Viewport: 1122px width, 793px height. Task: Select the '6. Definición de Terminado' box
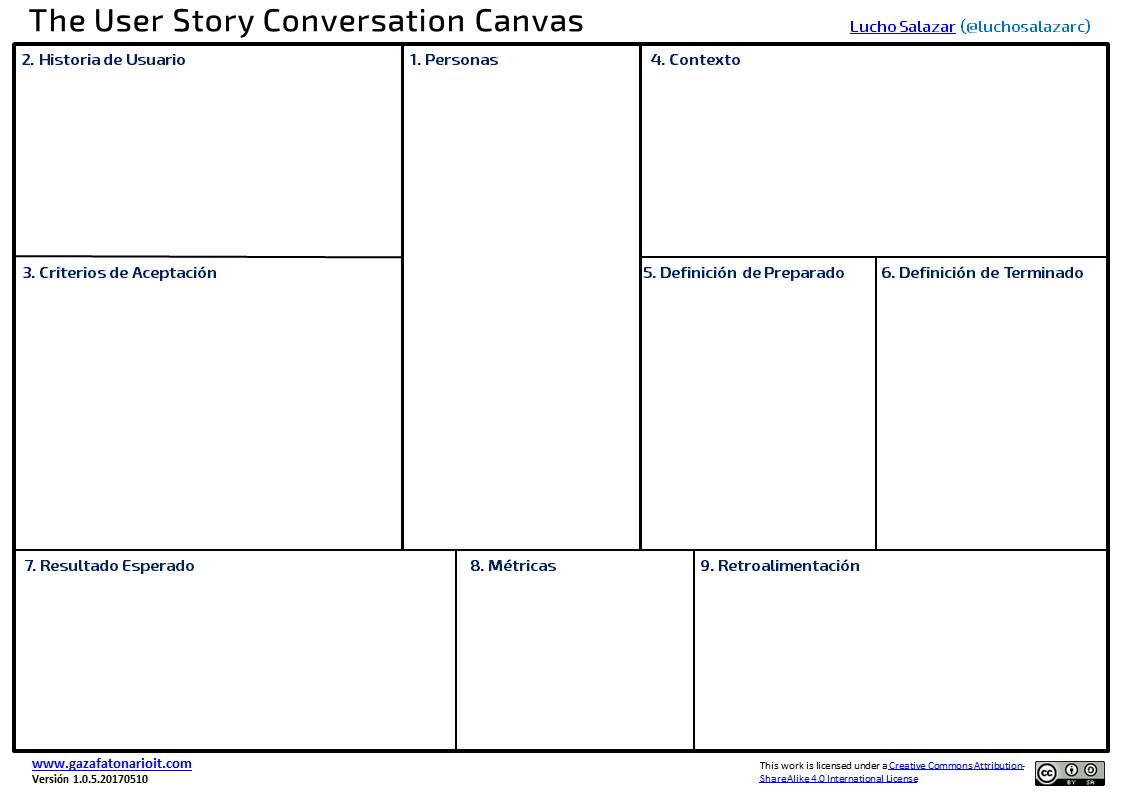click(x=992, y=404)
